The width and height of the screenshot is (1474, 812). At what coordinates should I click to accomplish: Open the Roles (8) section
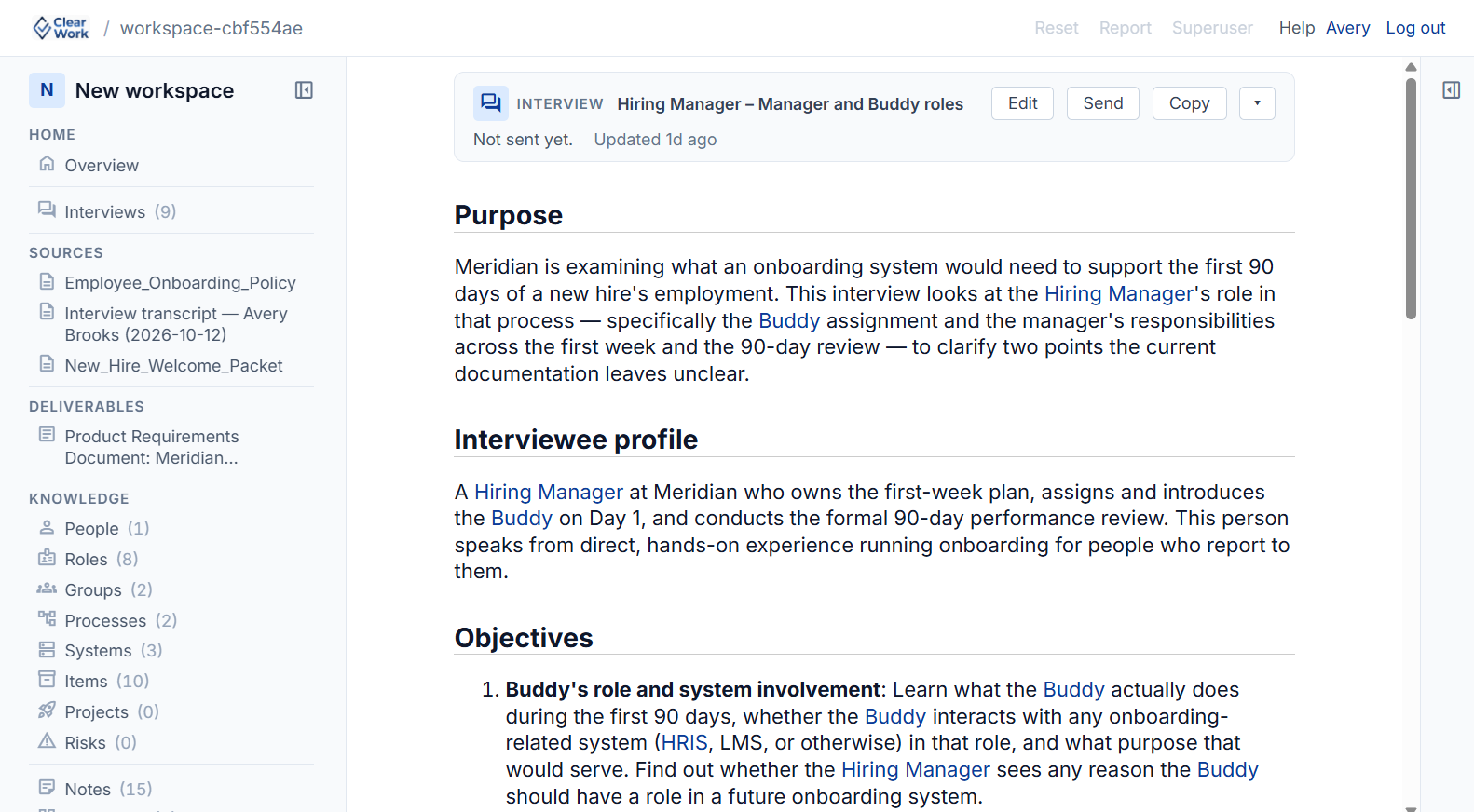click(102, 560)
